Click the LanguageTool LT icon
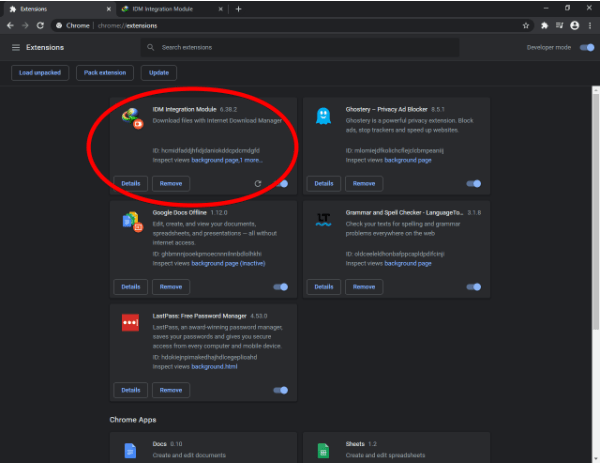 pos(323,220)
